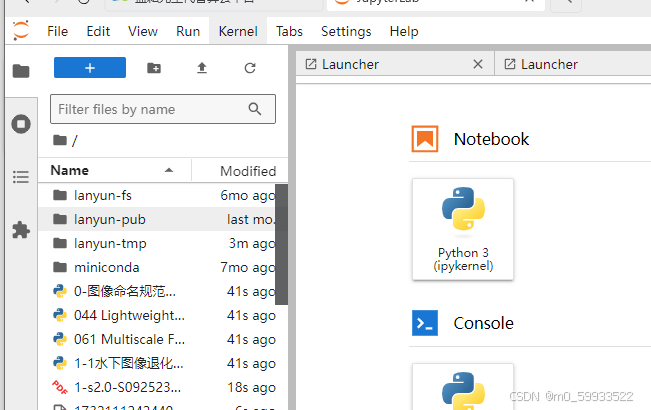This screenshot has height=410, width=651.
Task: Open the Run menu
Action: (188, 32)
